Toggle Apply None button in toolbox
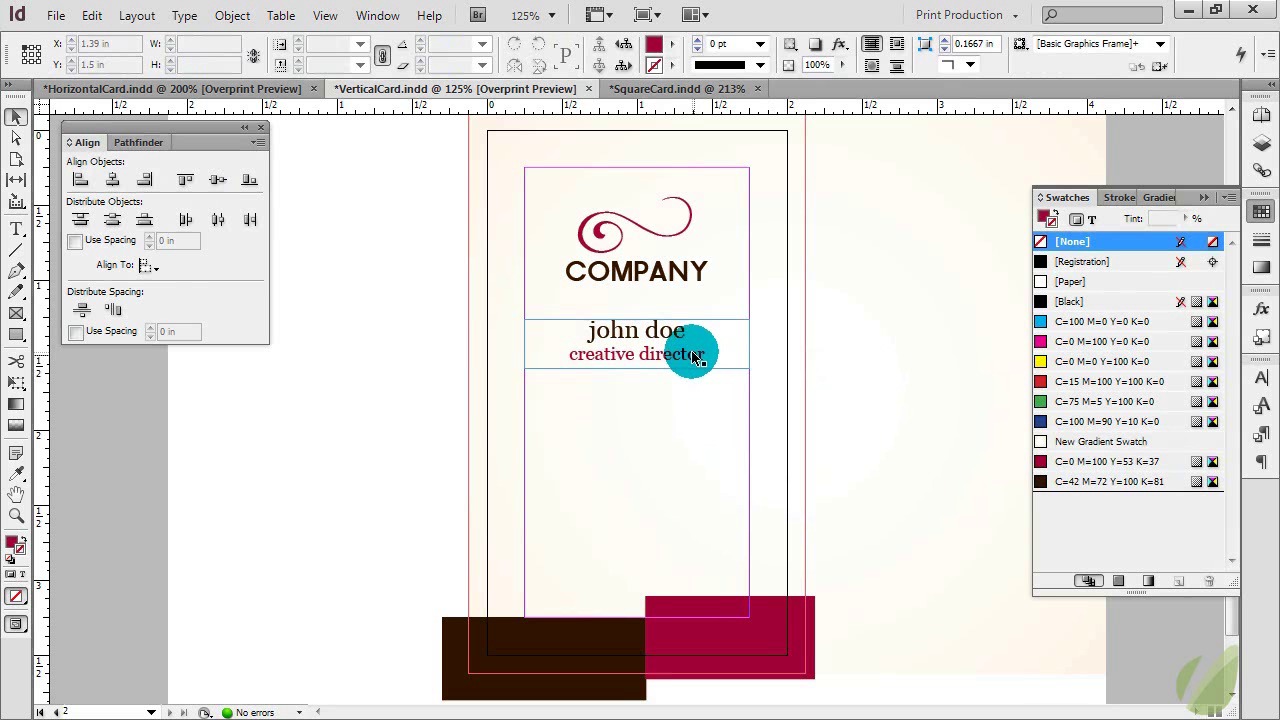1280x720 pixels. [x=16, y=597]
